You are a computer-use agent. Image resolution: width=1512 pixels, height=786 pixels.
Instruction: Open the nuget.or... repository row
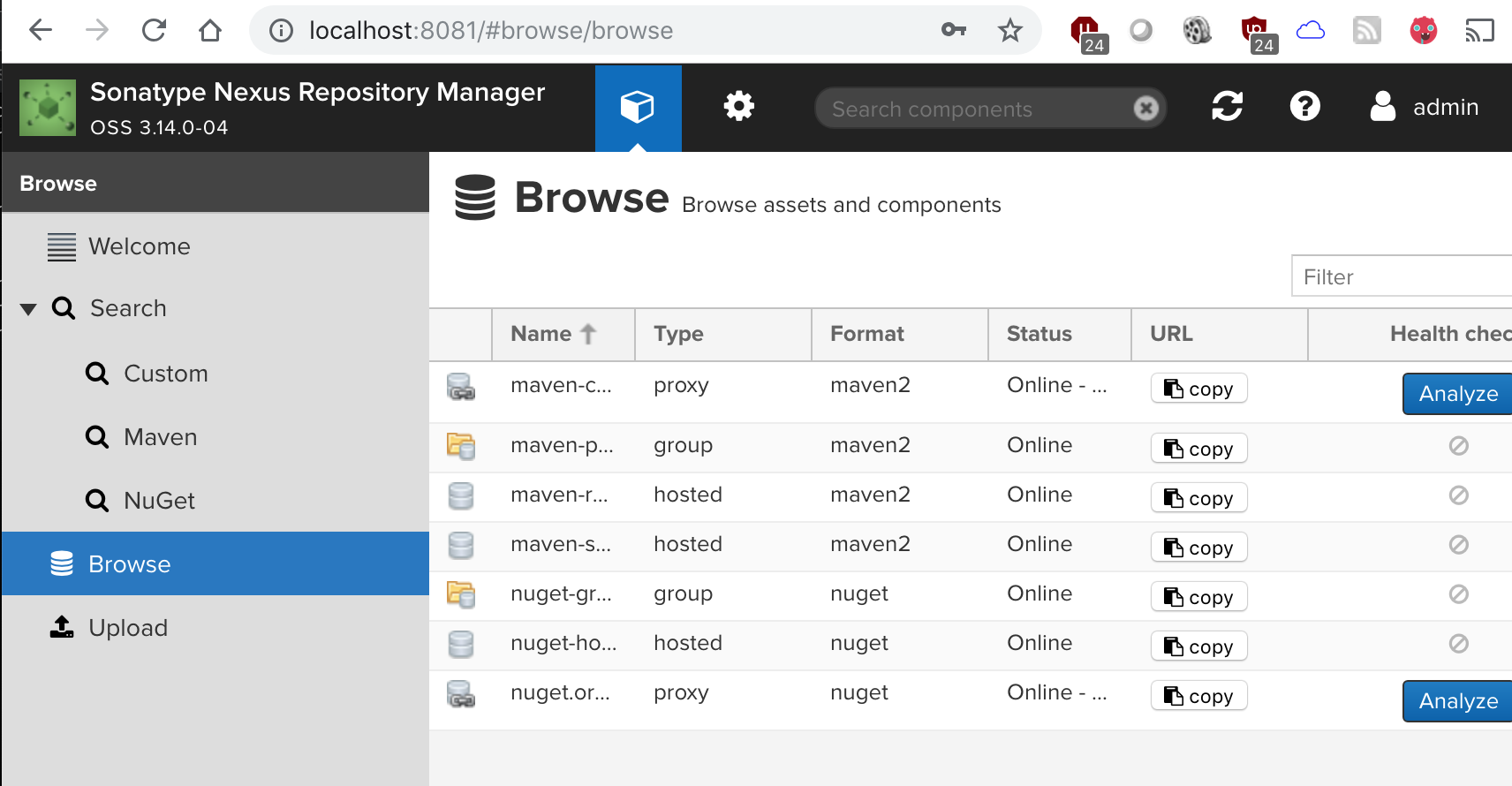[971, 700]
